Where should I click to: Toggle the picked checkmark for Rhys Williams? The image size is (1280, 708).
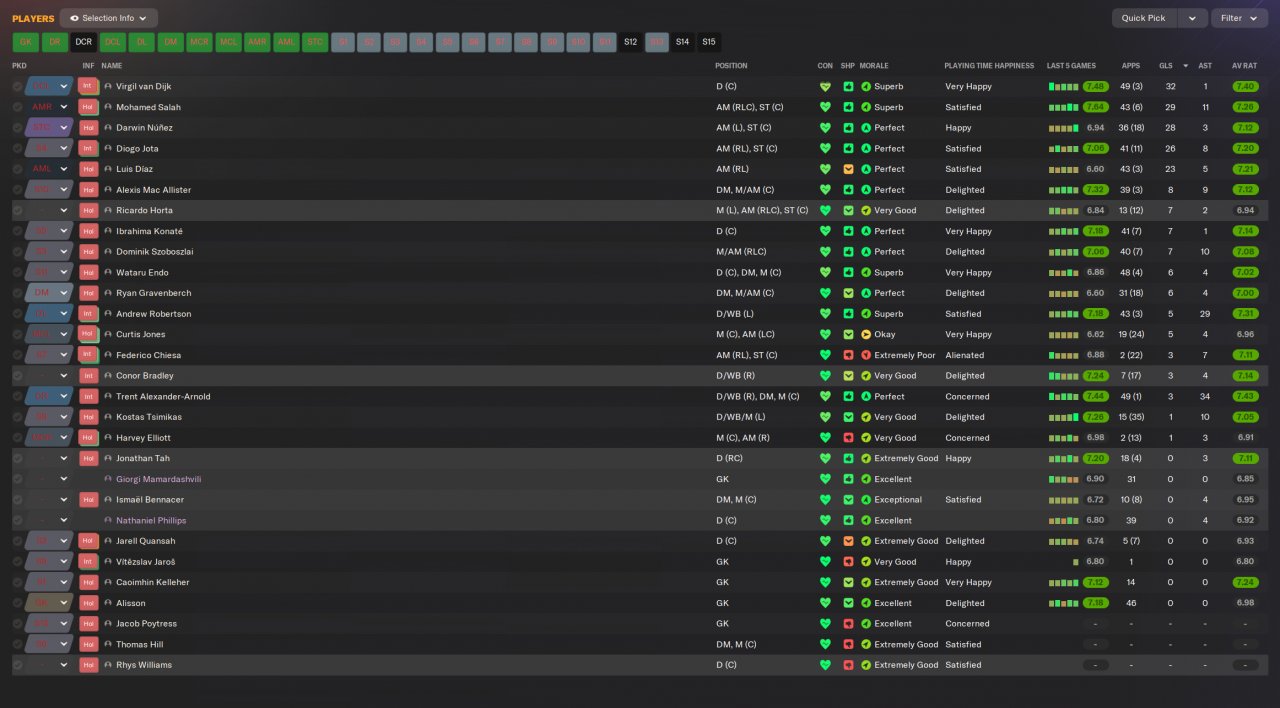click(x=17, y=665)
